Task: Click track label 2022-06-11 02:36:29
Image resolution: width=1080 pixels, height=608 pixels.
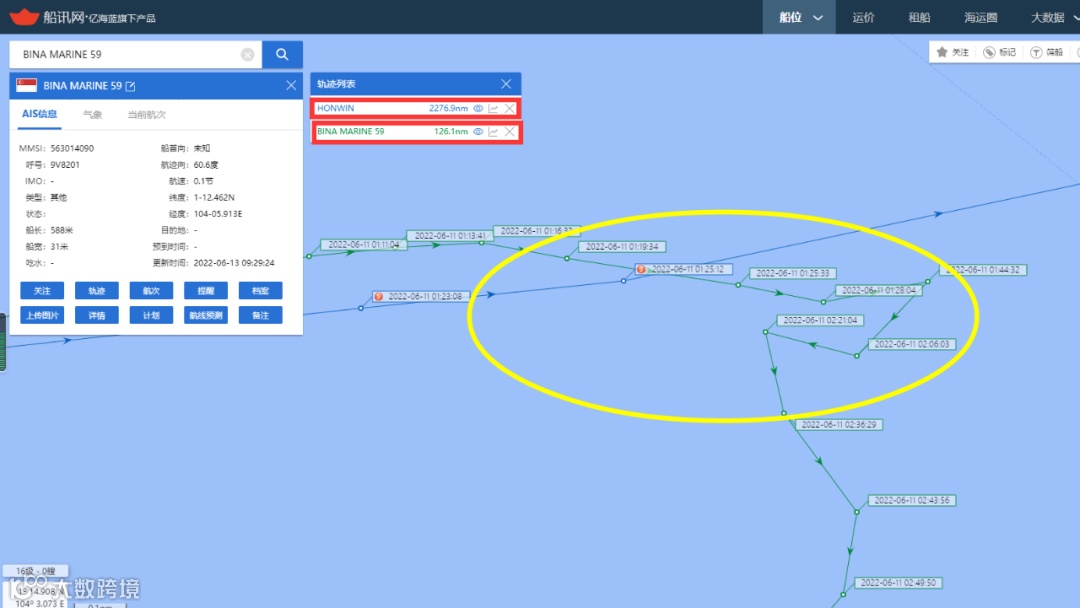Action: click(839, 425)
